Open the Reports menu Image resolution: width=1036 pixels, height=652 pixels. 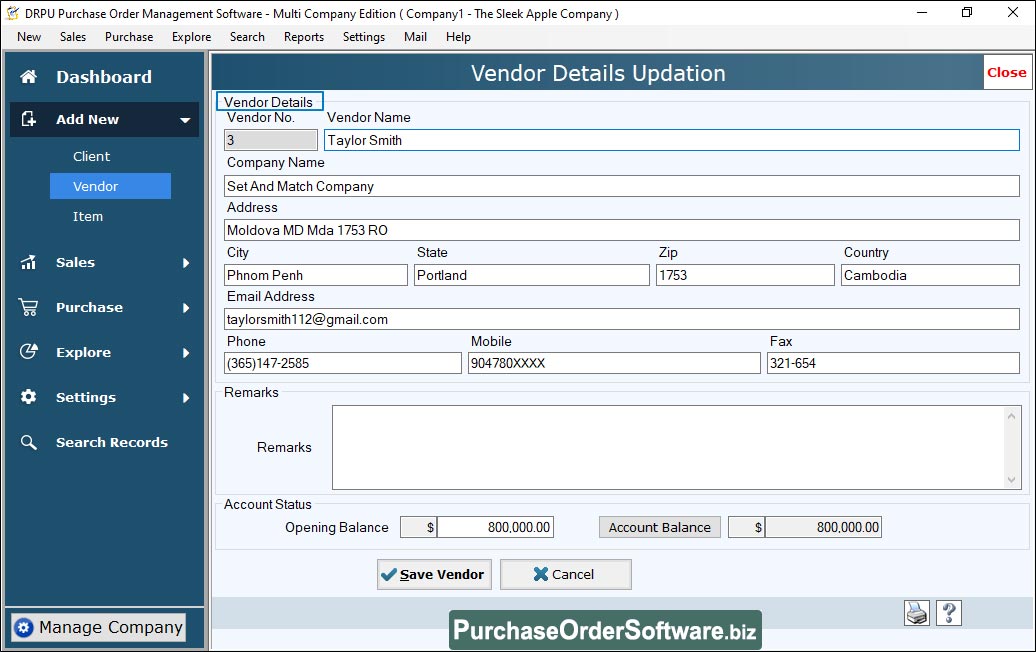coord(304,37)
